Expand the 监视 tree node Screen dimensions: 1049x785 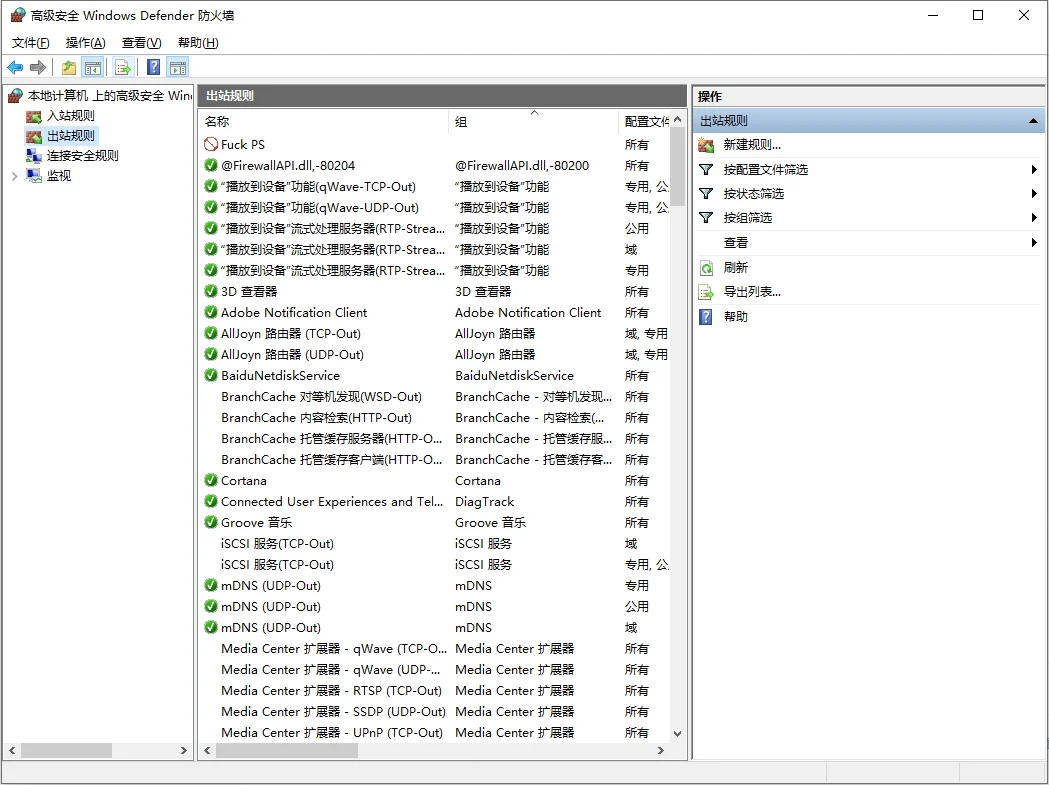coord(14,176)
